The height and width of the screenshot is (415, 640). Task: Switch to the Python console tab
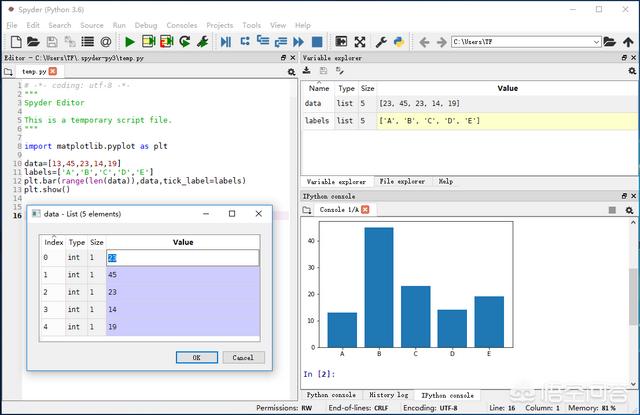pyautogui.click(x=331, y=395)
